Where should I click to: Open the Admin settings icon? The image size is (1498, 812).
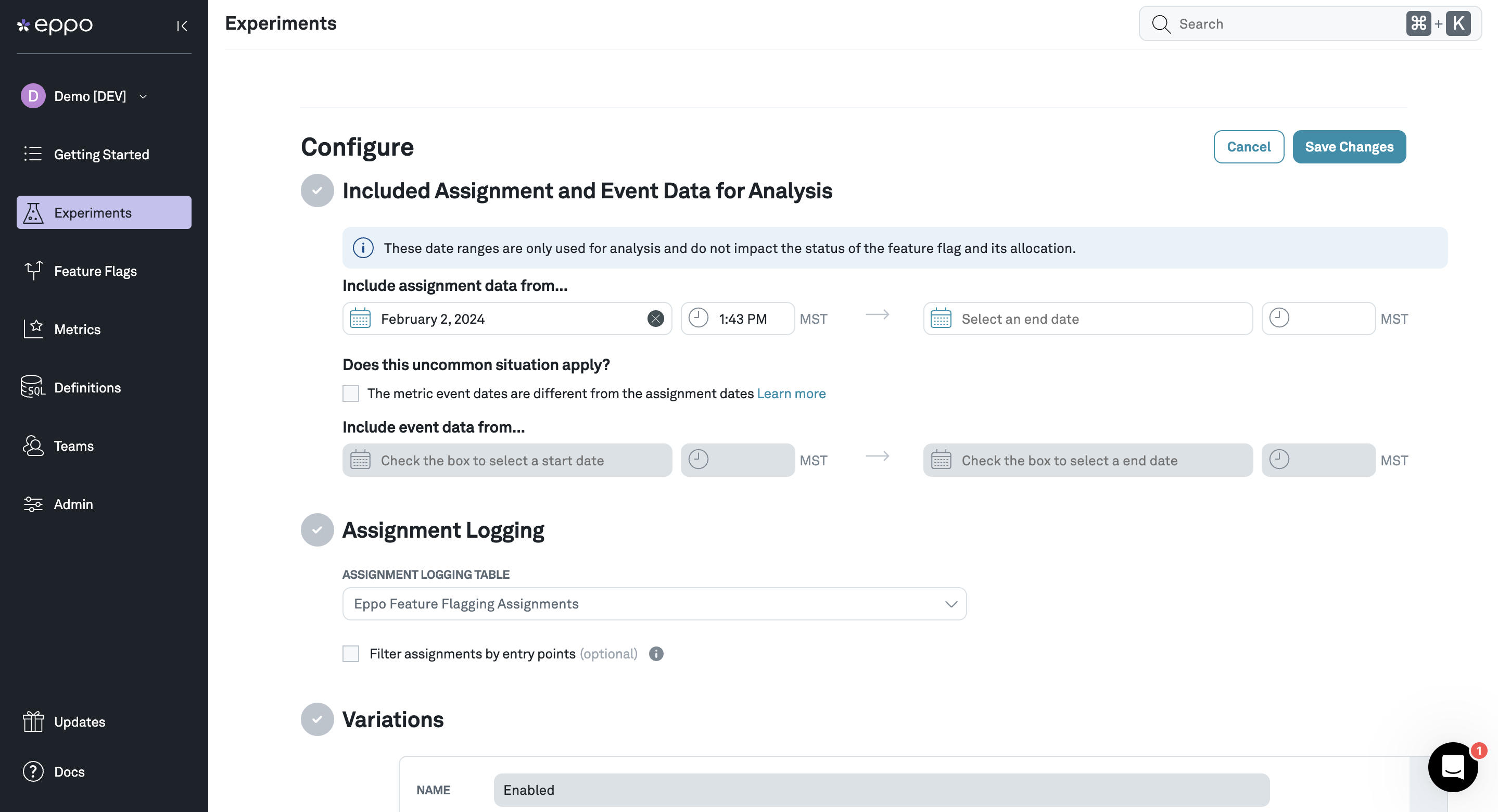pyautogui.click(x=33, y=504)
